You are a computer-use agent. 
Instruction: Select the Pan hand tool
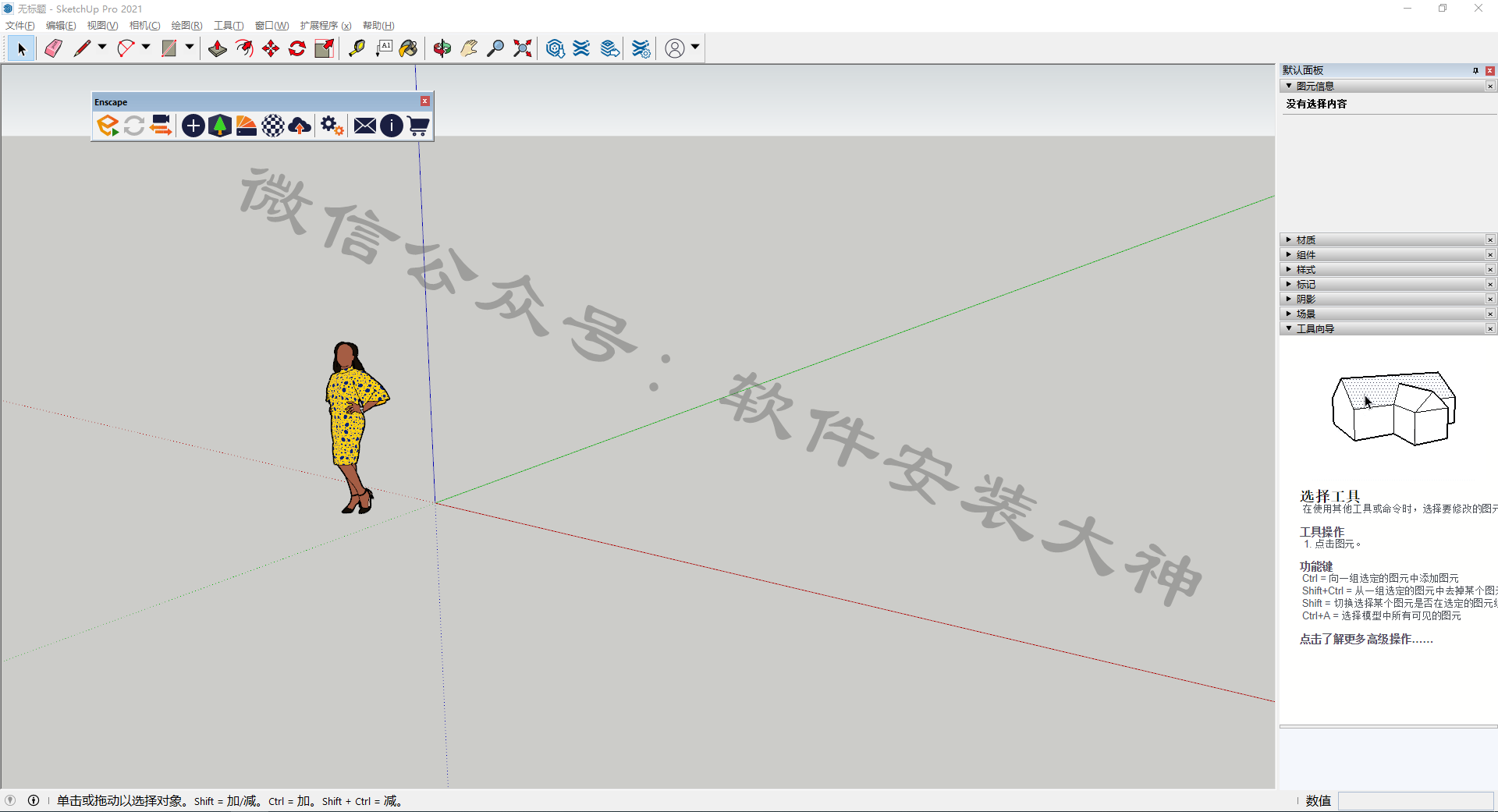(469, 48)
